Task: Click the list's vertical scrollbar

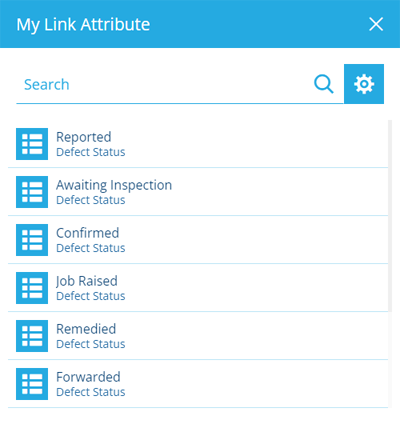Action: click(390, 216)
